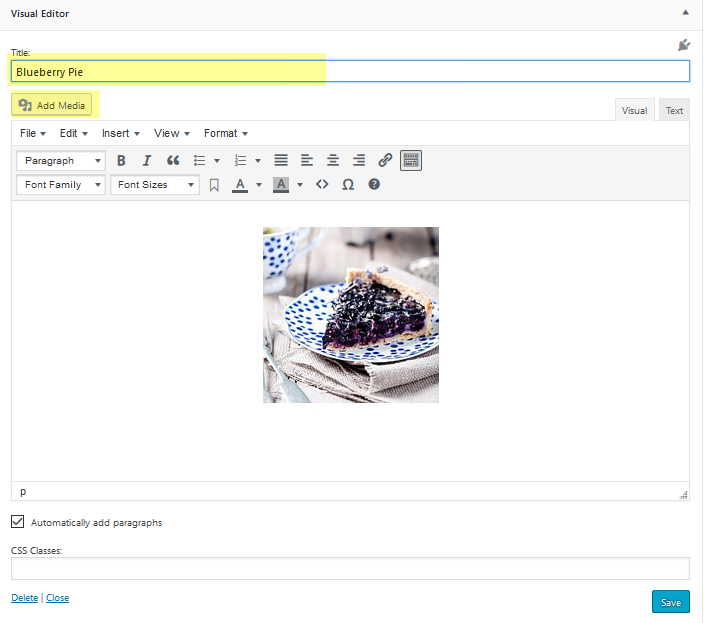Insert or edit a link
This screenshot has width=706, height=623.
(x=385, y=161)
